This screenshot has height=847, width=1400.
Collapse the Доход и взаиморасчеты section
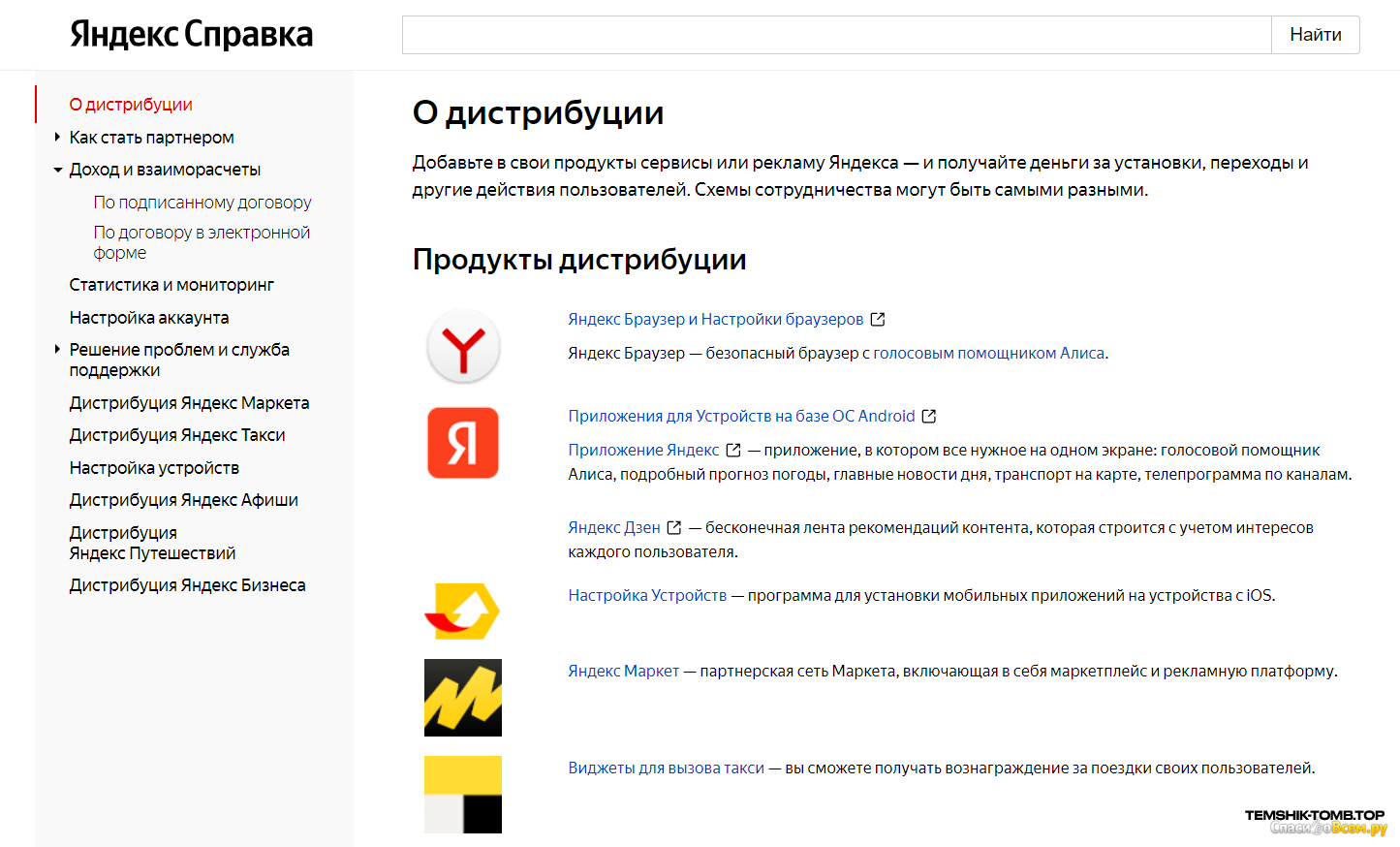point(57,170)
